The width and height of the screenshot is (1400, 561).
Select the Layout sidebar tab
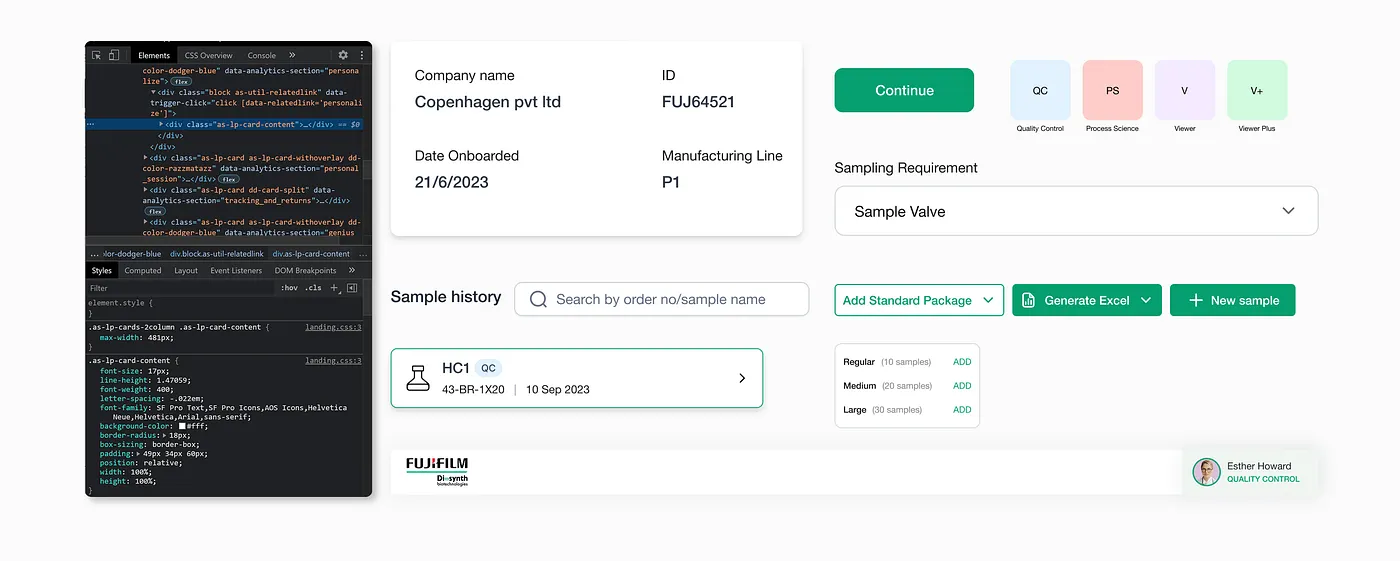[x=186, y=270]
